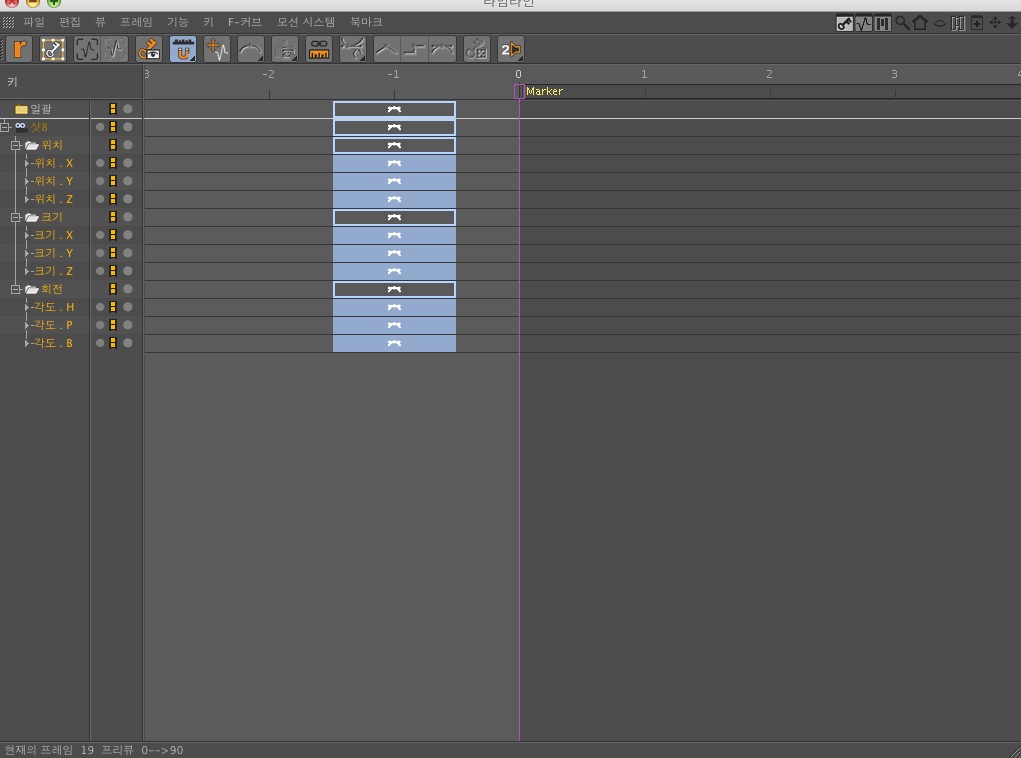Click the magnifier search icon
Viewport: 1021px width, 758px height.
[902, 23]
